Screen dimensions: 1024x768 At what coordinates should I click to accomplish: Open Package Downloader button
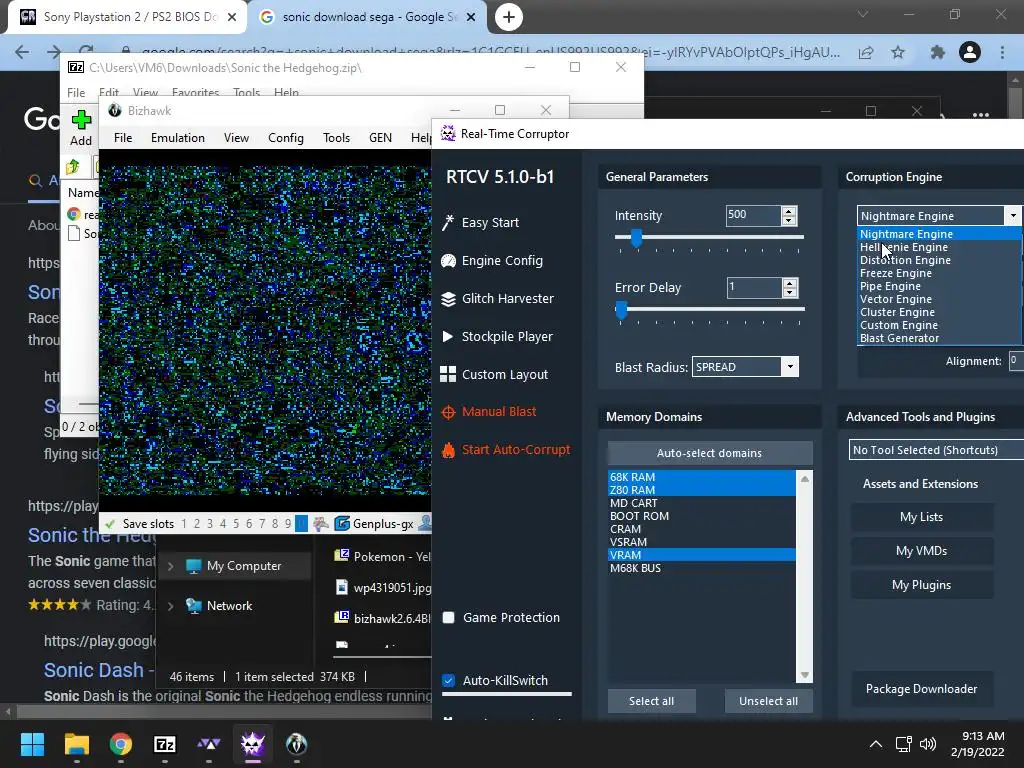pos(921,689)
